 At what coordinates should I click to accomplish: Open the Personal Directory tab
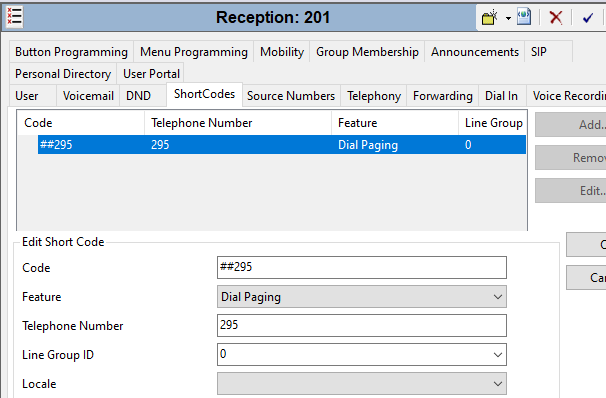(x=63, y=74)
